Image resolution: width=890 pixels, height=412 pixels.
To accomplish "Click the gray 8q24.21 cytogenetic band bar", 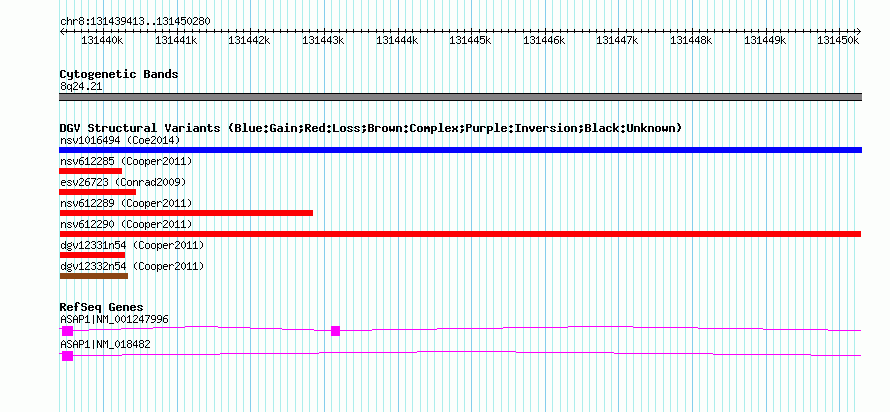I will pos(460,97).
